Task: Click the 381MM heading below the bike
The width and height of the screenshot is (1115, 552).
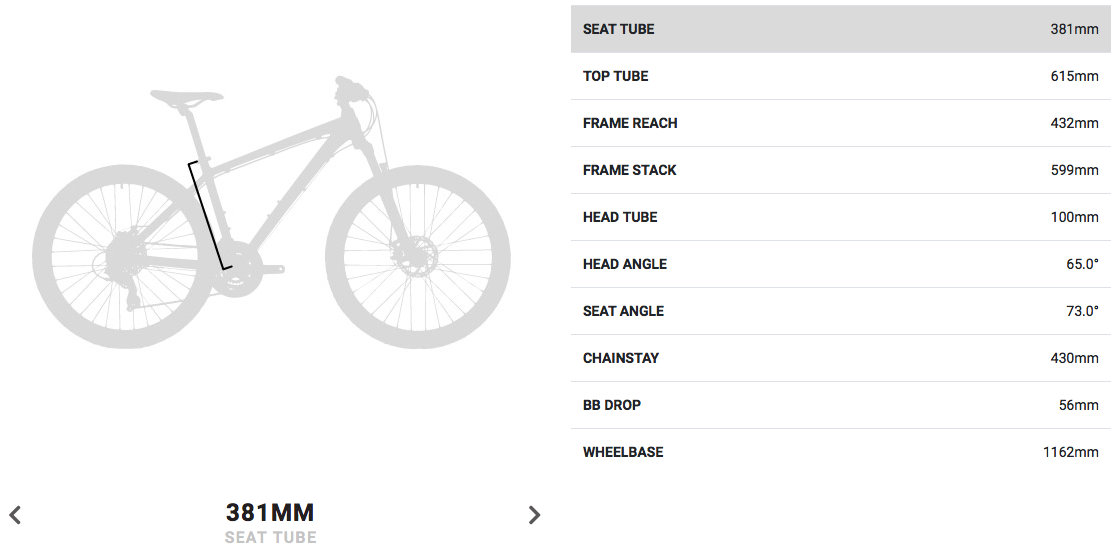Action: [x=270, y=512]
